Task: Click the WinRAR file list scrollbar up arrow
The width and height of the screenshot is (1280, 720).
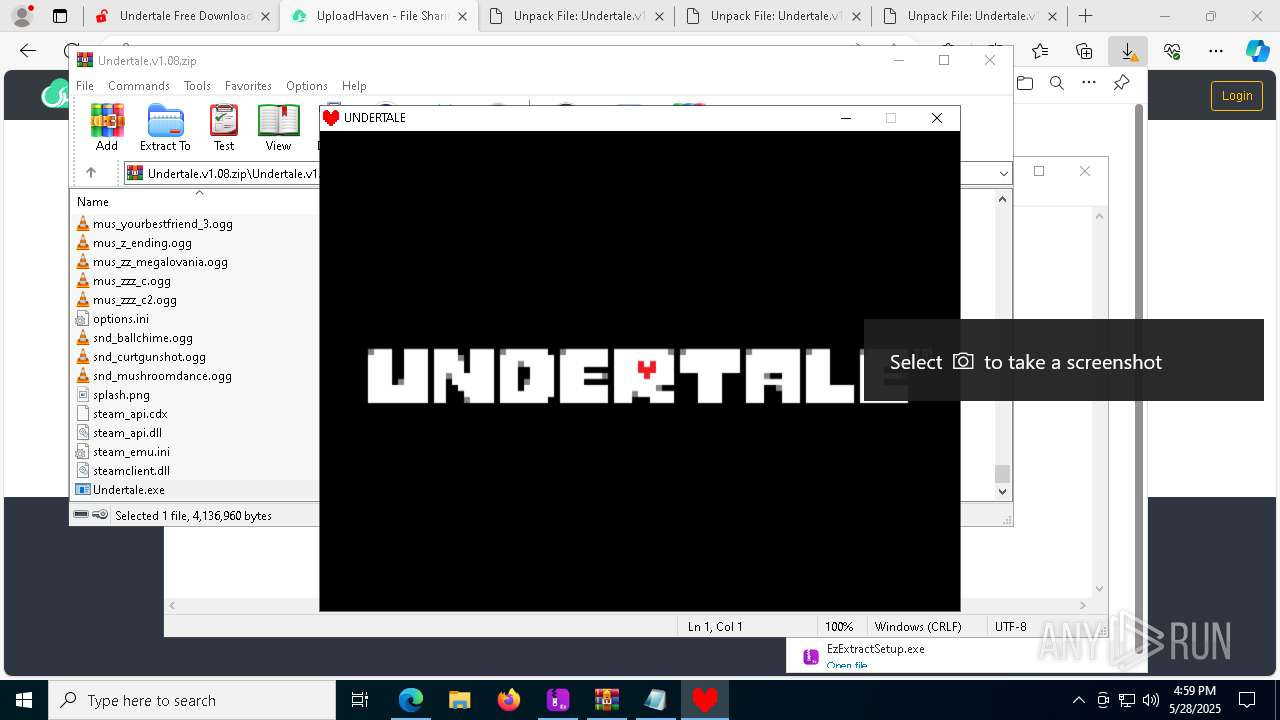Action: pyautogui.click(x=1003, y=199)
